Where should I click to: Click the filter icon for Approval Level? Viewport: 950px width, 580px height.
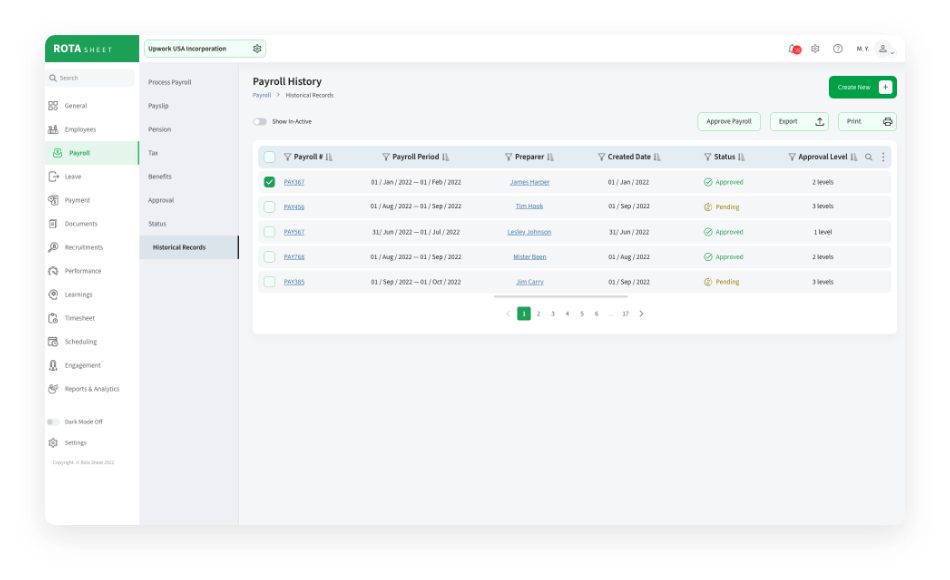coord(791,157)
